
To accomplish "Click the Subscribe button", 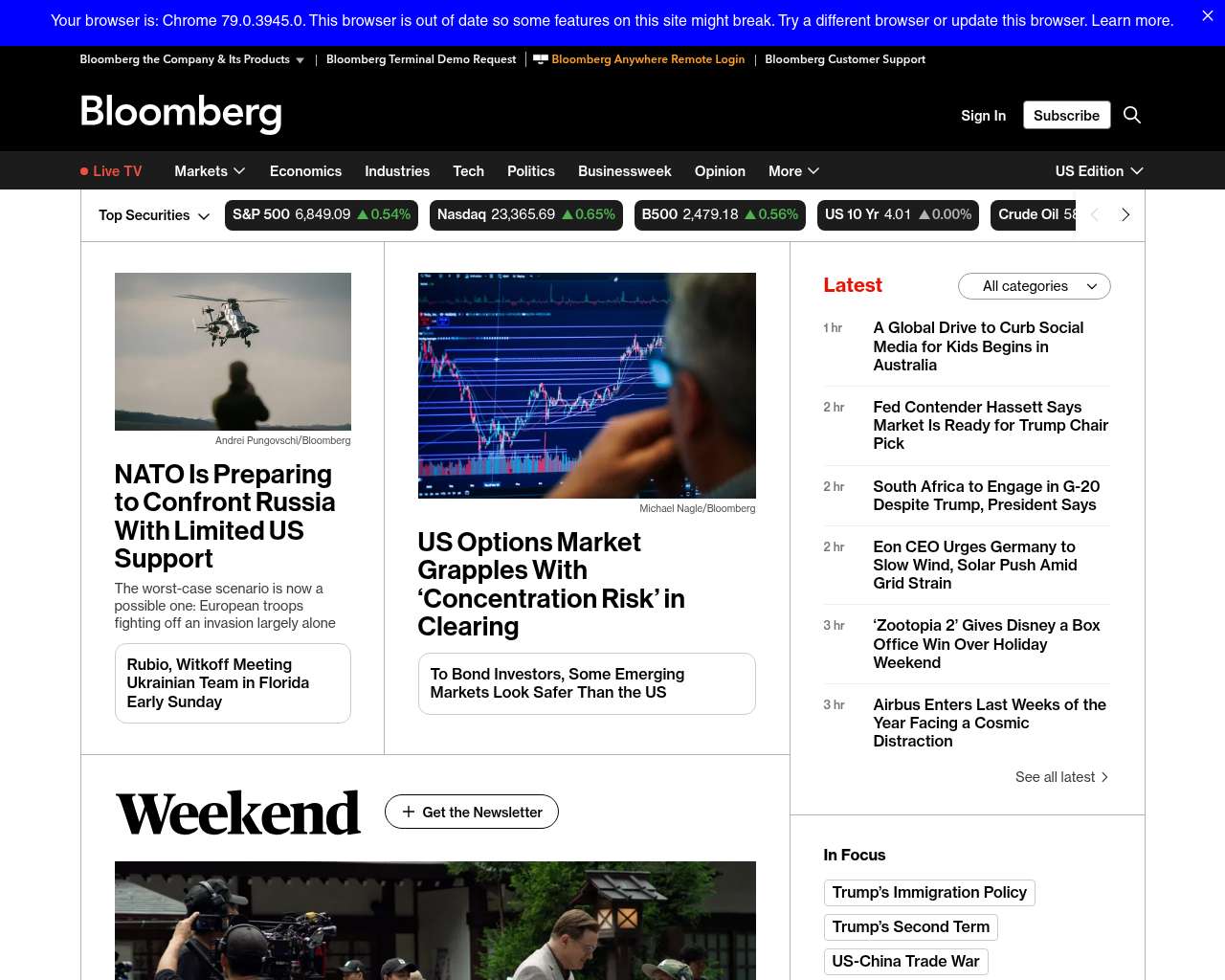I will tap(1066, 115).
